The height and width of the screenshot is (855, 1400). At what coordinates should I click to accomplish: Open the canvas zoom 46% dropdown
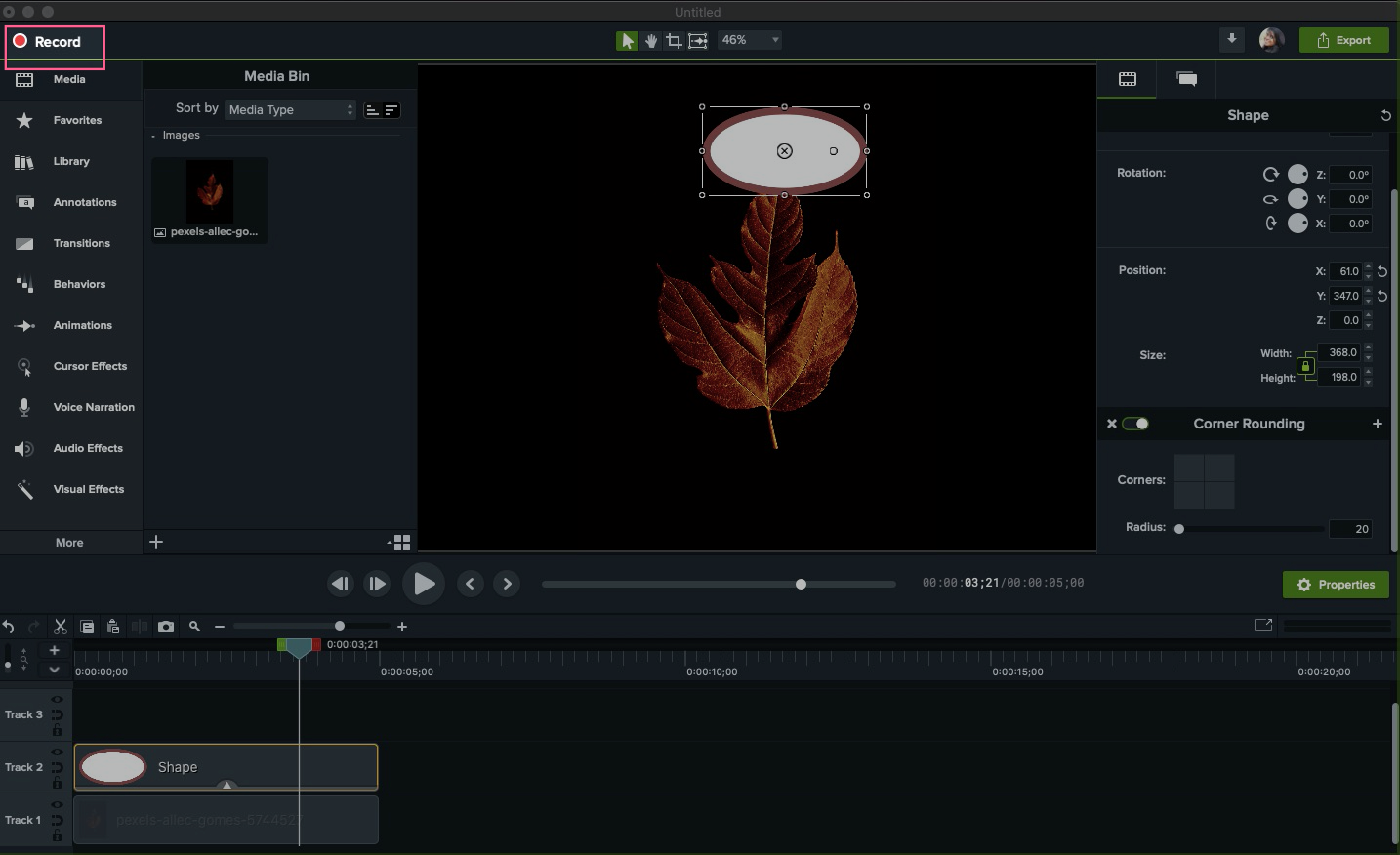pos(750,40)
